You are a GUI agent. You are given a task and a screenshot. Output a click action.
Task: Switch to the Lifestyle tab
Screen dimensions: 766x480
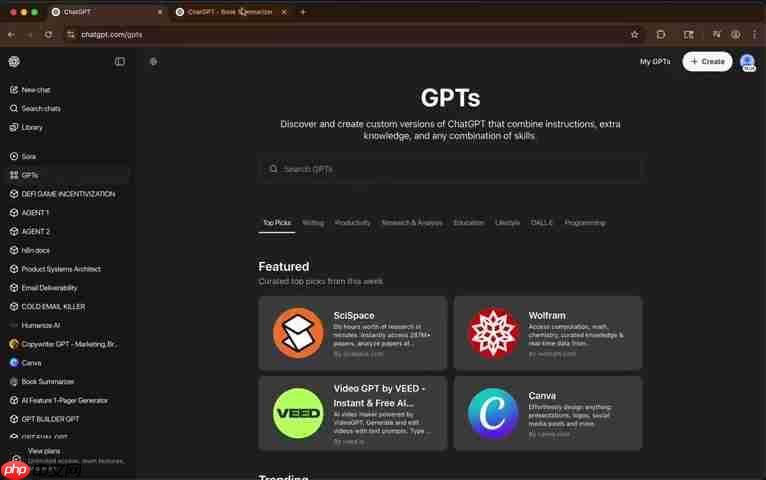[x=507, y=223]
